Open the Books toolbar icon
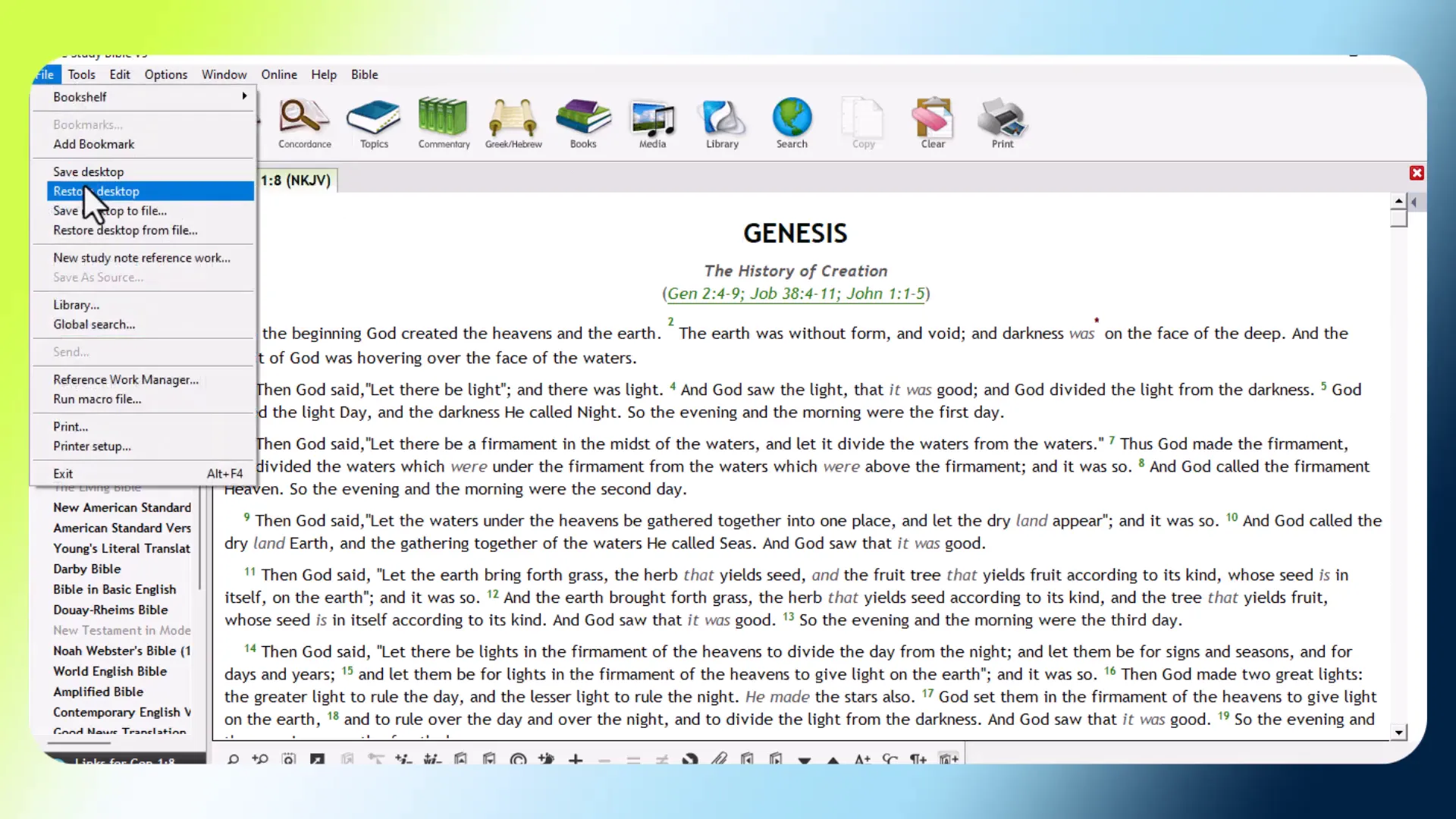1456x819 pixels. click(x=583, y=124)
